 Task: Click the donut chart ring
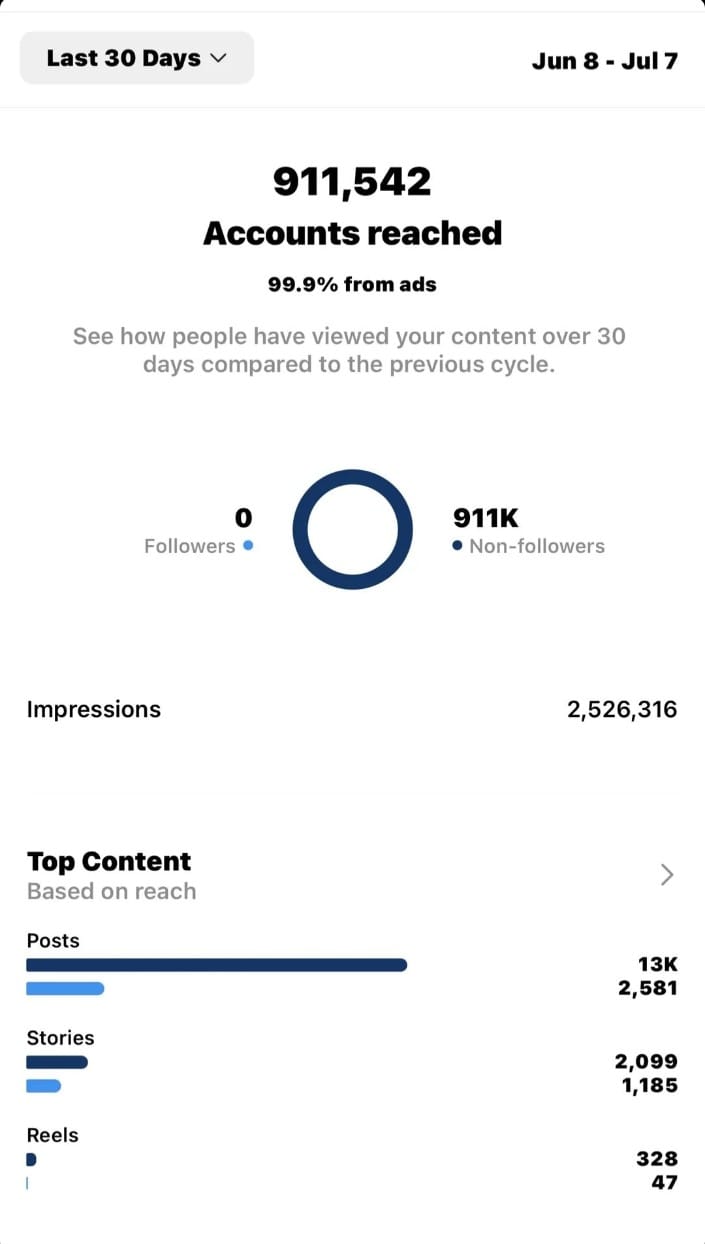tap(352, 530)
